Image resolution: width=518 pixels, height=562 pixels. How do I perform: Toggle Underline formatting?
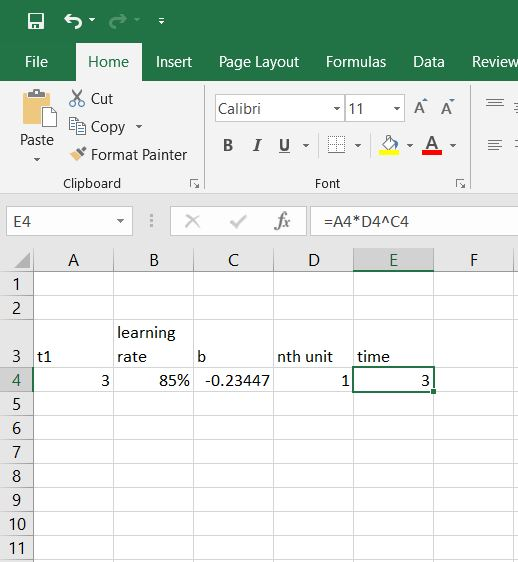point(284,145)
